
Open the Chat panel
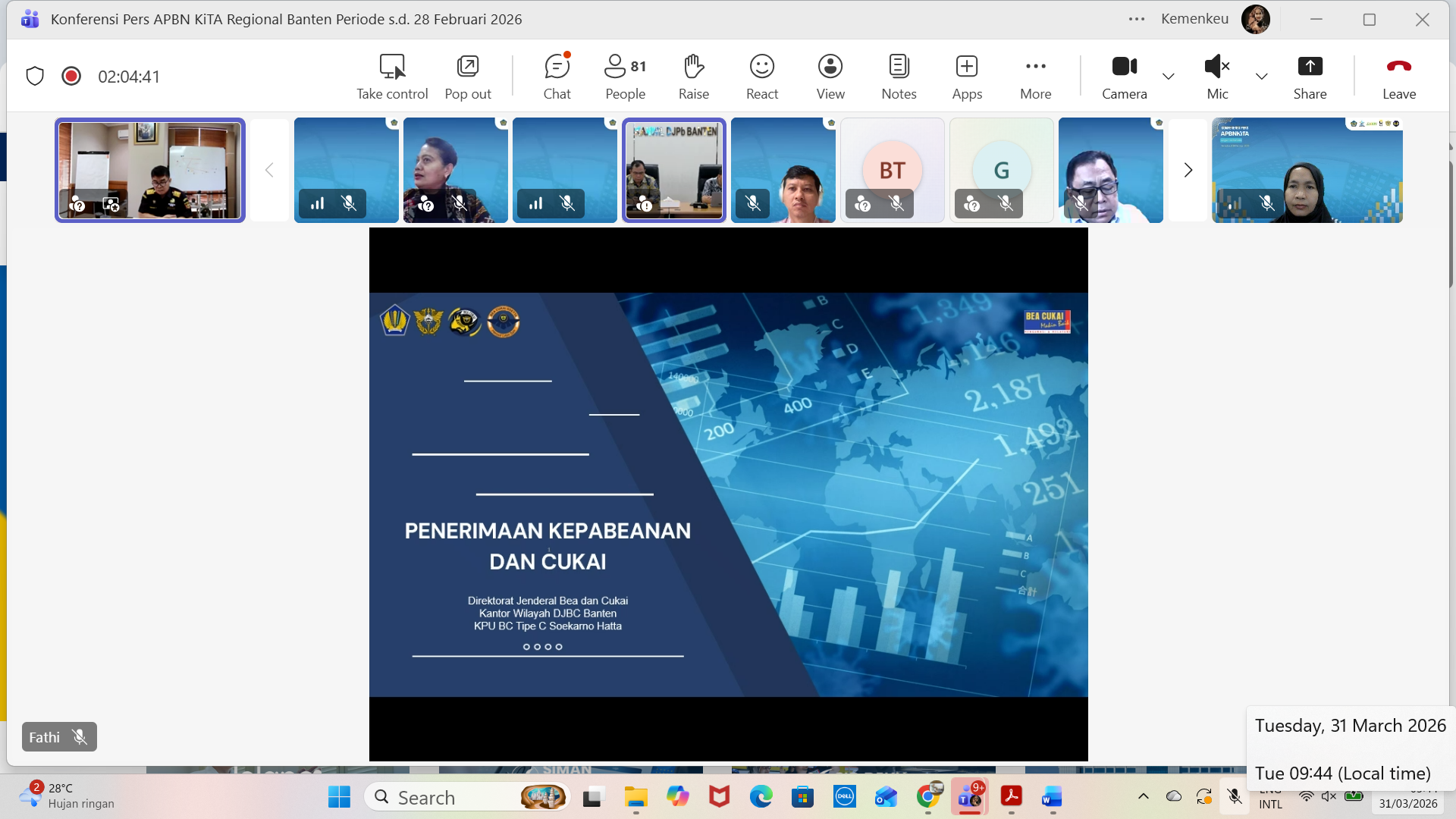[557, 76]
